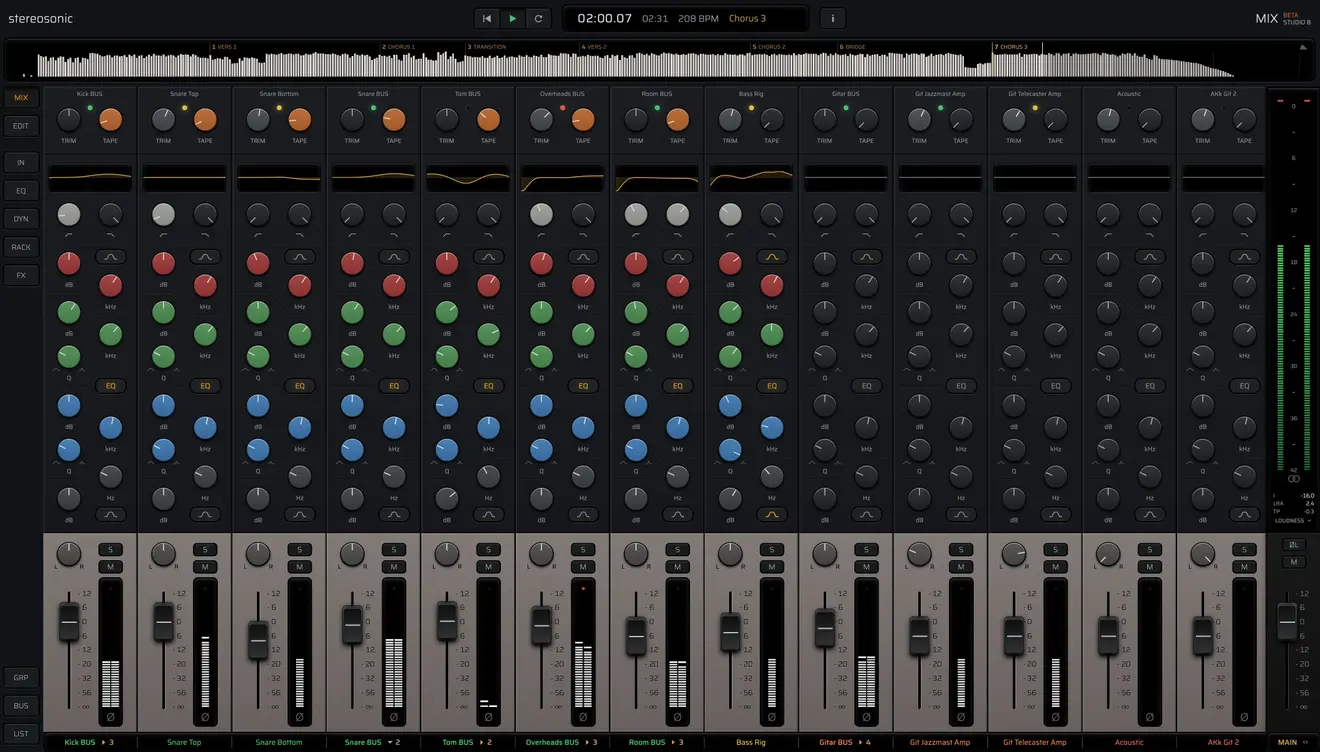
Task: Click the bell filter shape icon above Bass Rig's red kHz knob
Action: (772, 257)
